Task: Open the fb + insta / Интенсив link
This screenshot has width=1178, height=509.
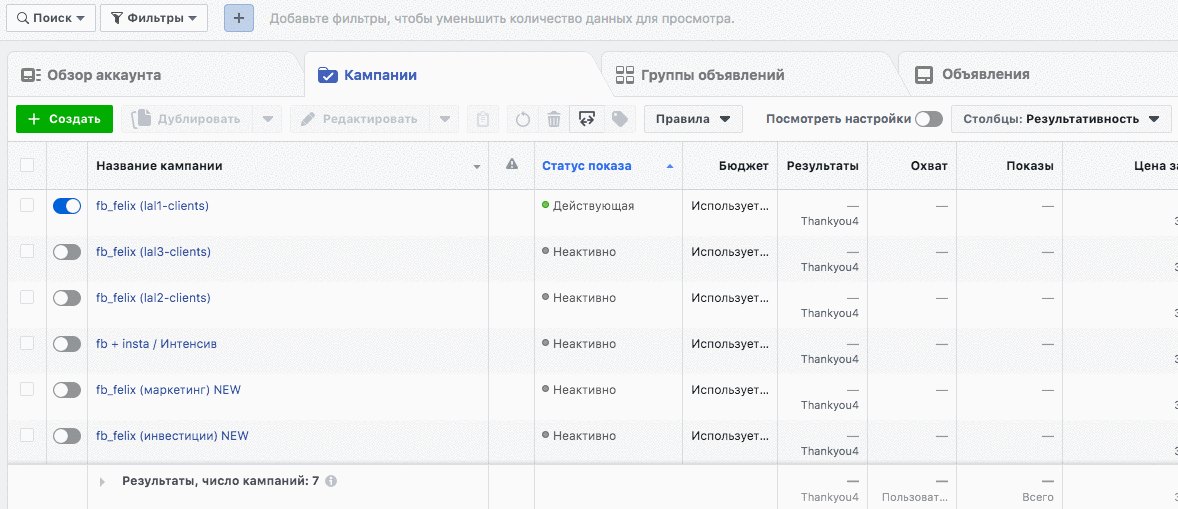Action: click(x=156, y=344)
